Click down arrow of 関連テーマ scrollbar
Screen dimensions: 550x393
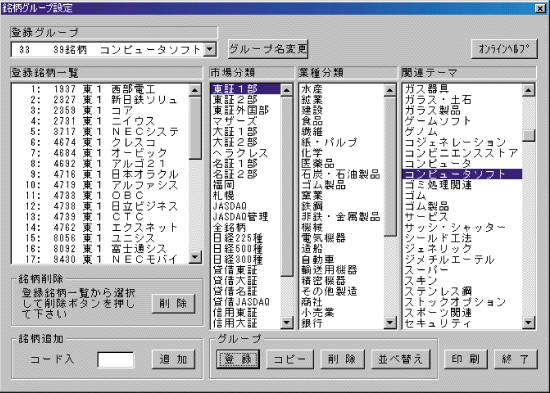[x=528, y=322]
